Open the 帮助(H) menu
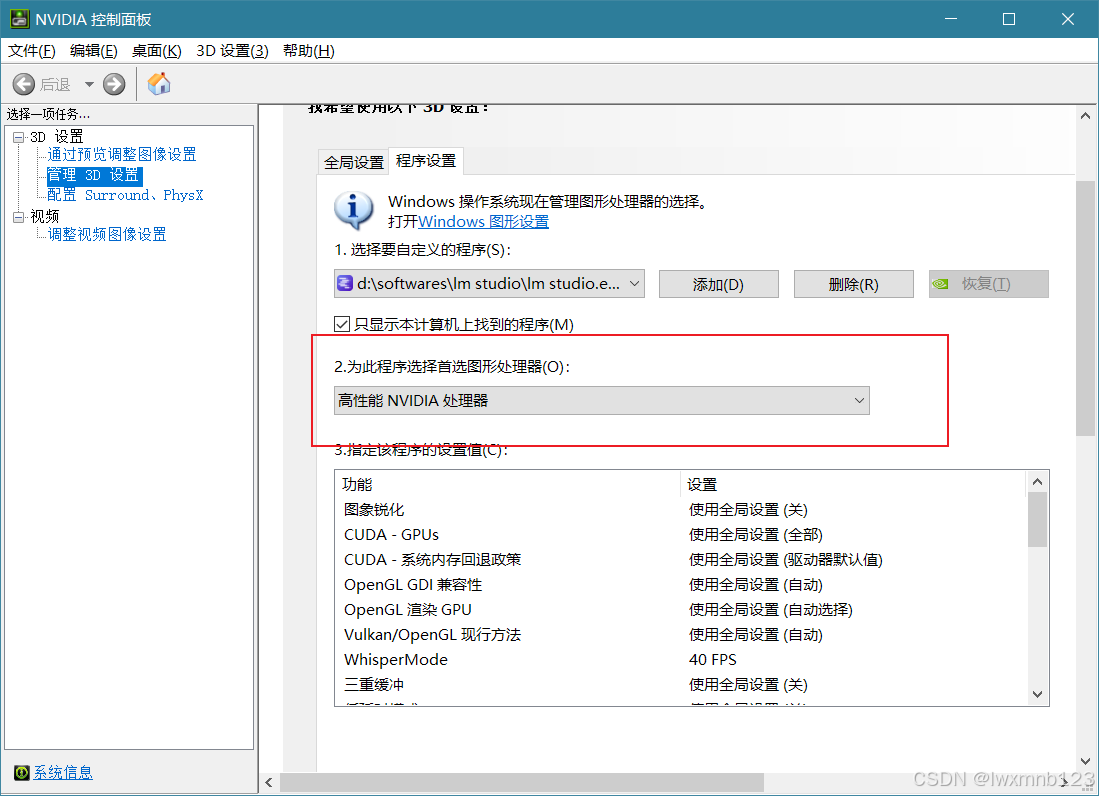 (x=309, y=50)
